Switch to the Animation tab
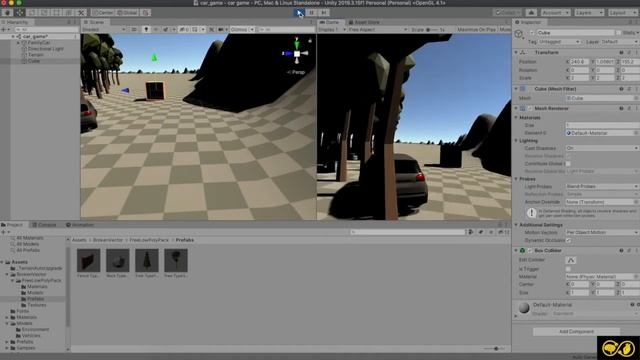640x360 pixels. (80, 225)
